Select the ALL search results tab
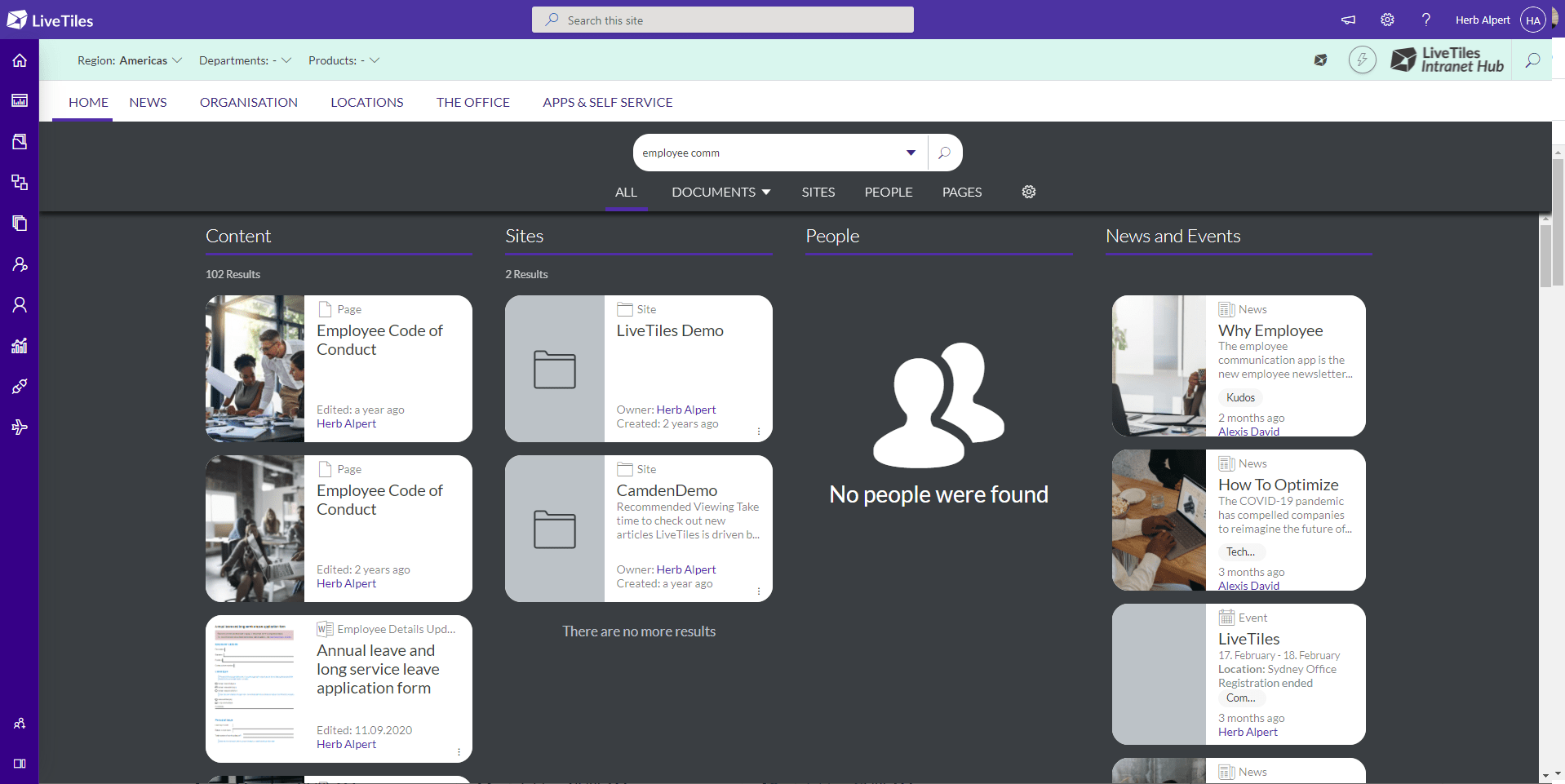The height and width of the screenshot is (784, 1565). point(626,193)
